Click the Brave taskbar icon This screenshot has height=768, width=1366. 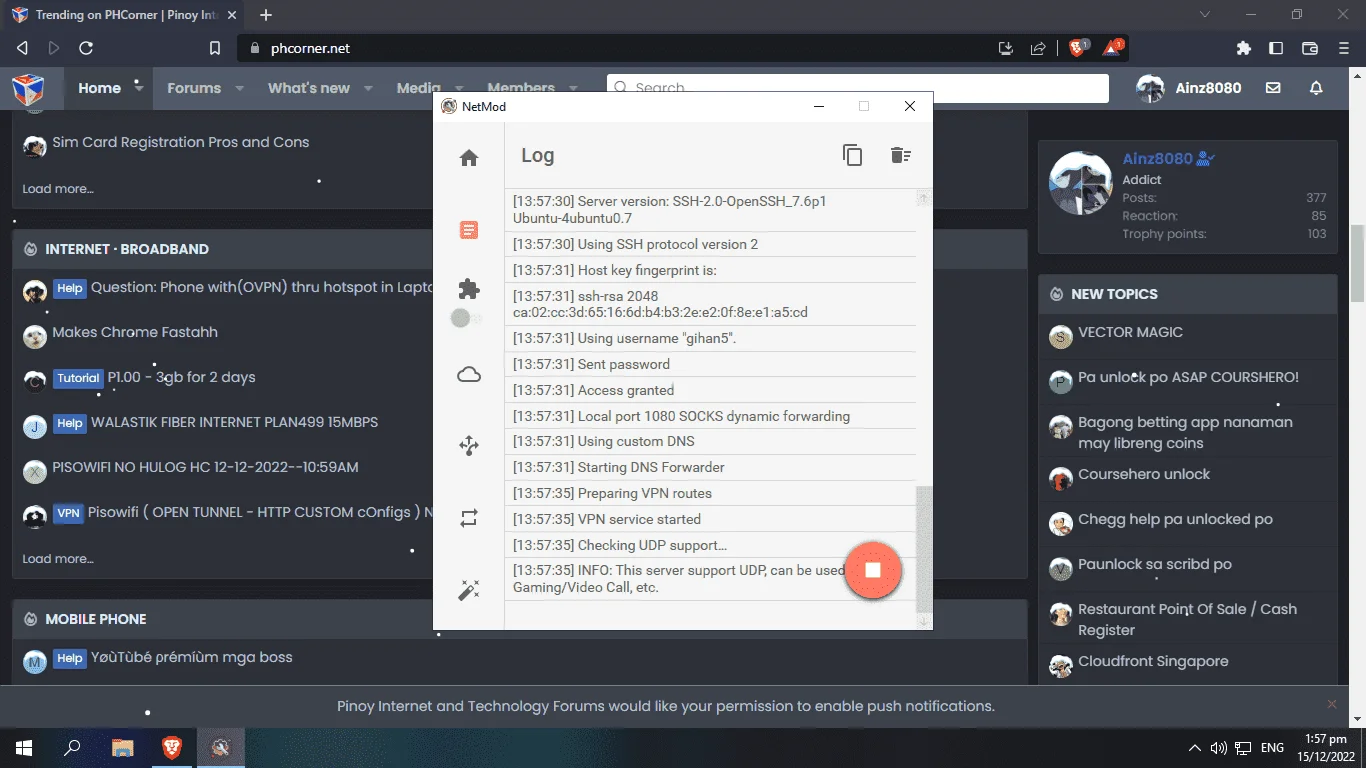(x=172, y=747)
